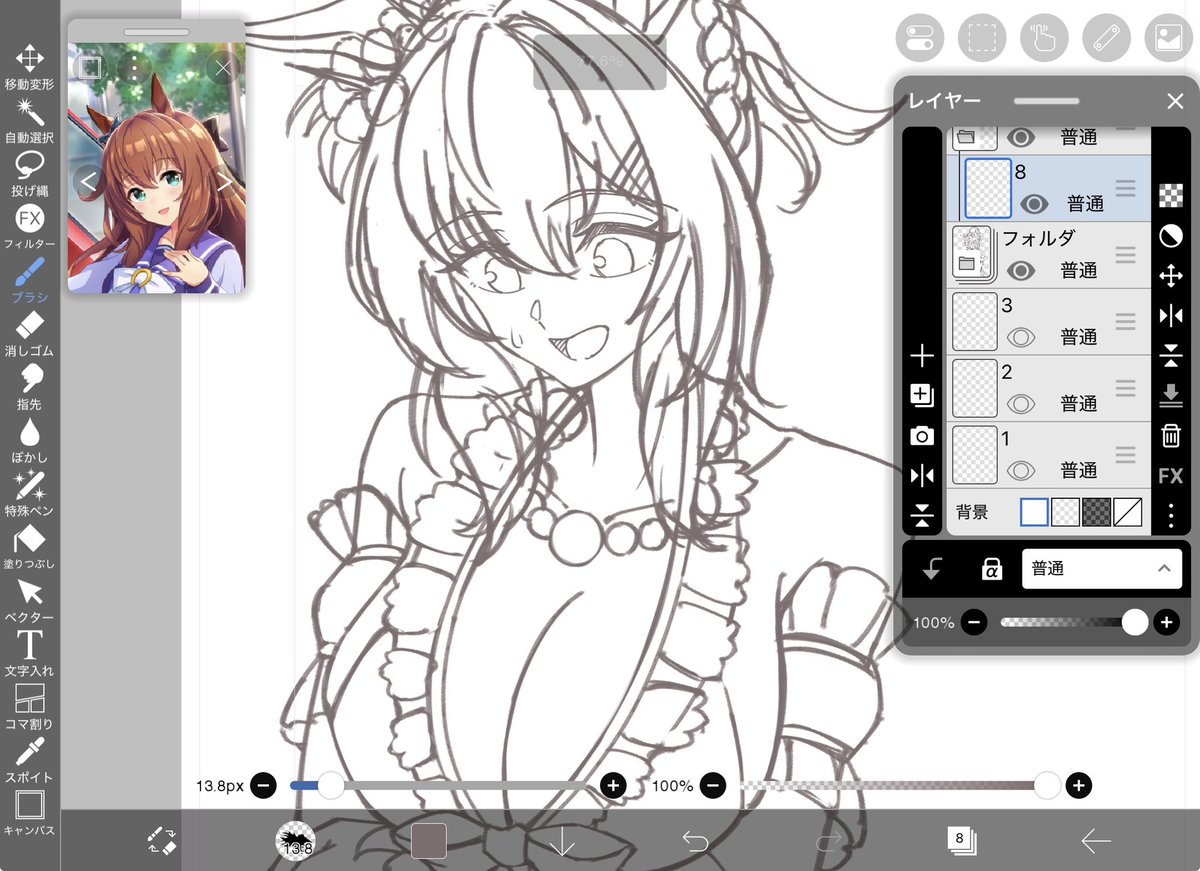
Task: Select the white 背景 background swatch
Action: tap(1035, 512)
